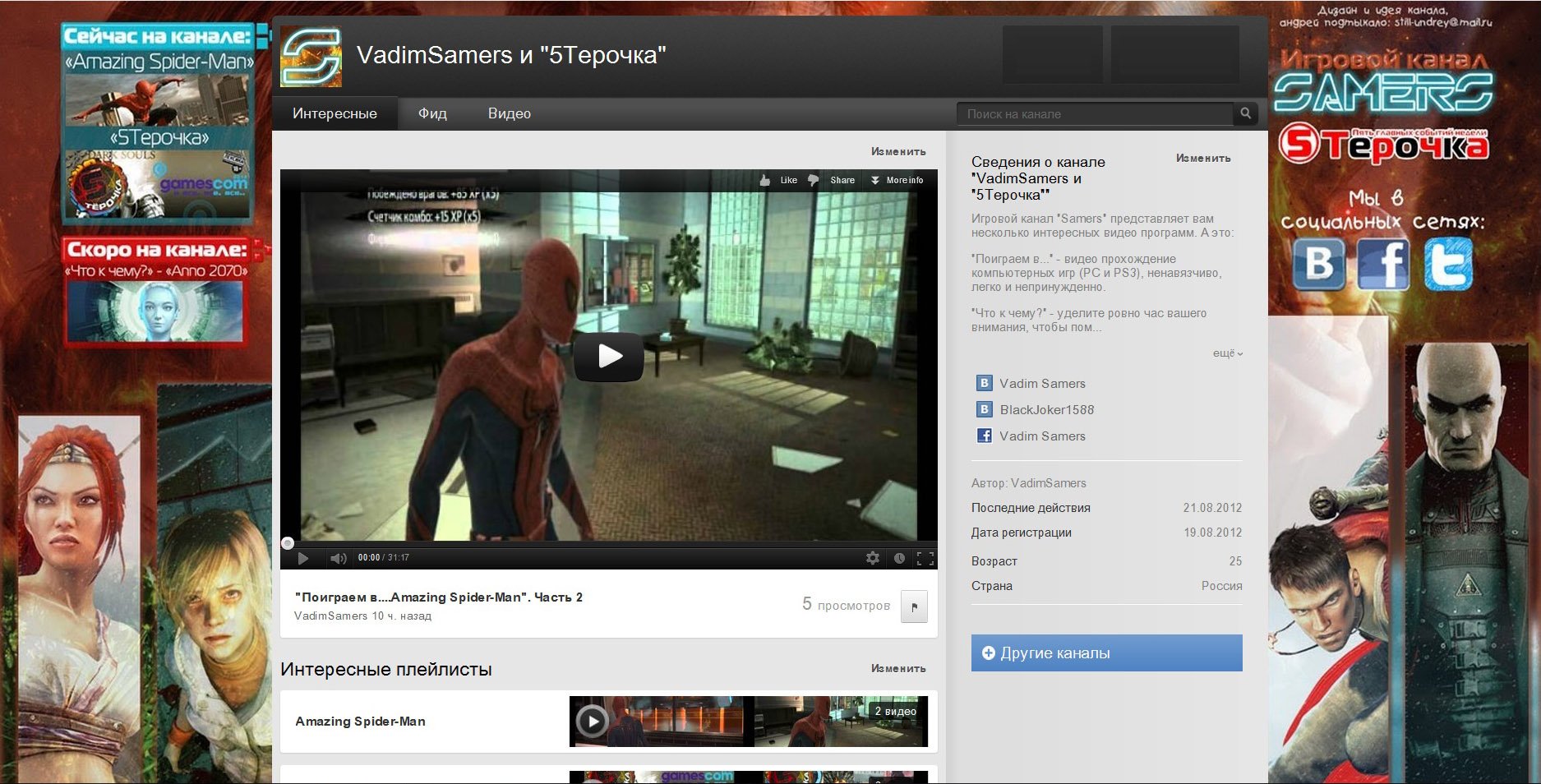
Task: Expand the channel description with ещё
Action: coord(1228,353)
